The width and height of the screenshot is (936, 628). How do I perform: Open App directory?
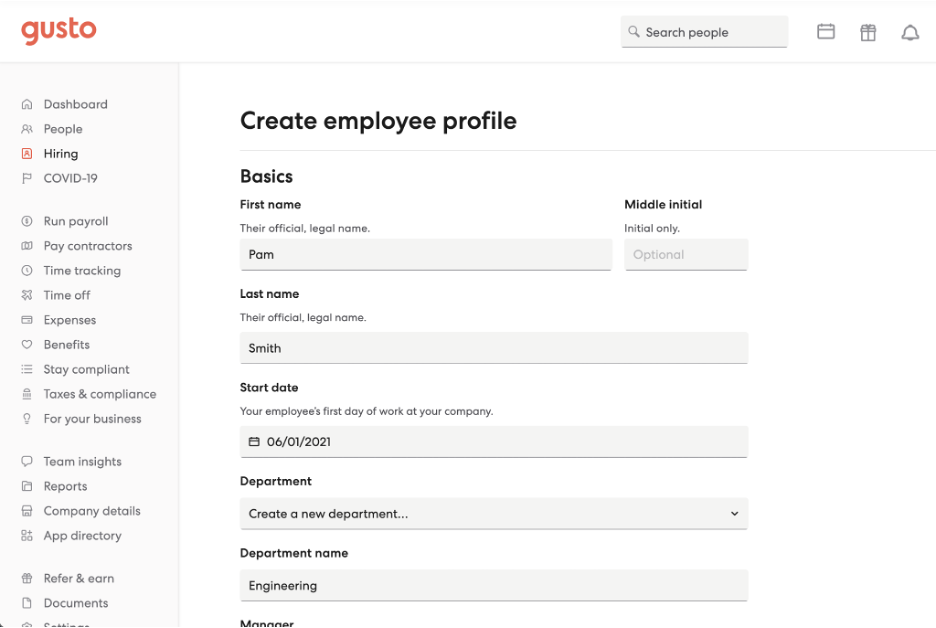tap(82, 535)
